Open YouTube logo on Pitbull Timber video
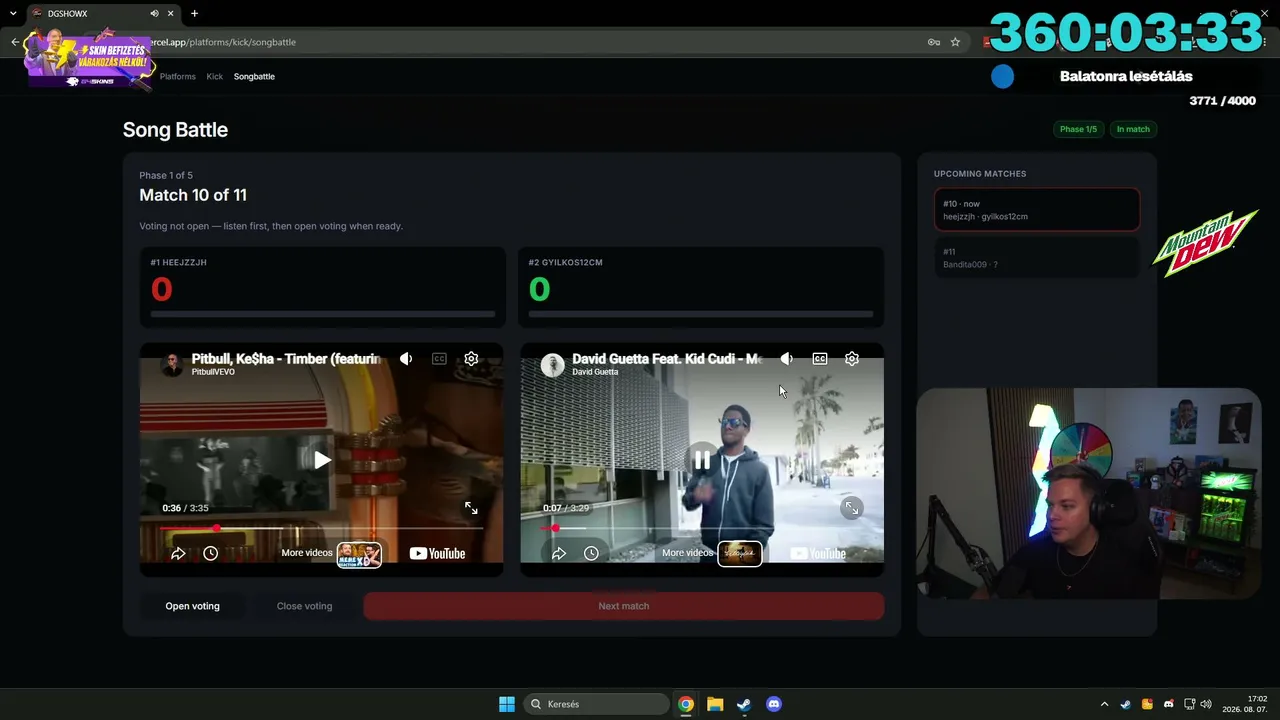 point(437,553)
